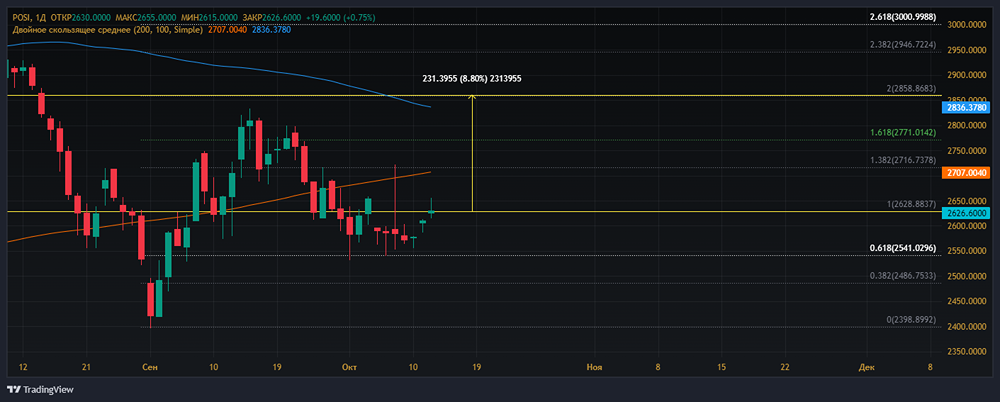This screenshot has height=402, width=1000.
Task: Select the yellow vertical measurement arrow
Action: click(x=472, y=153)
